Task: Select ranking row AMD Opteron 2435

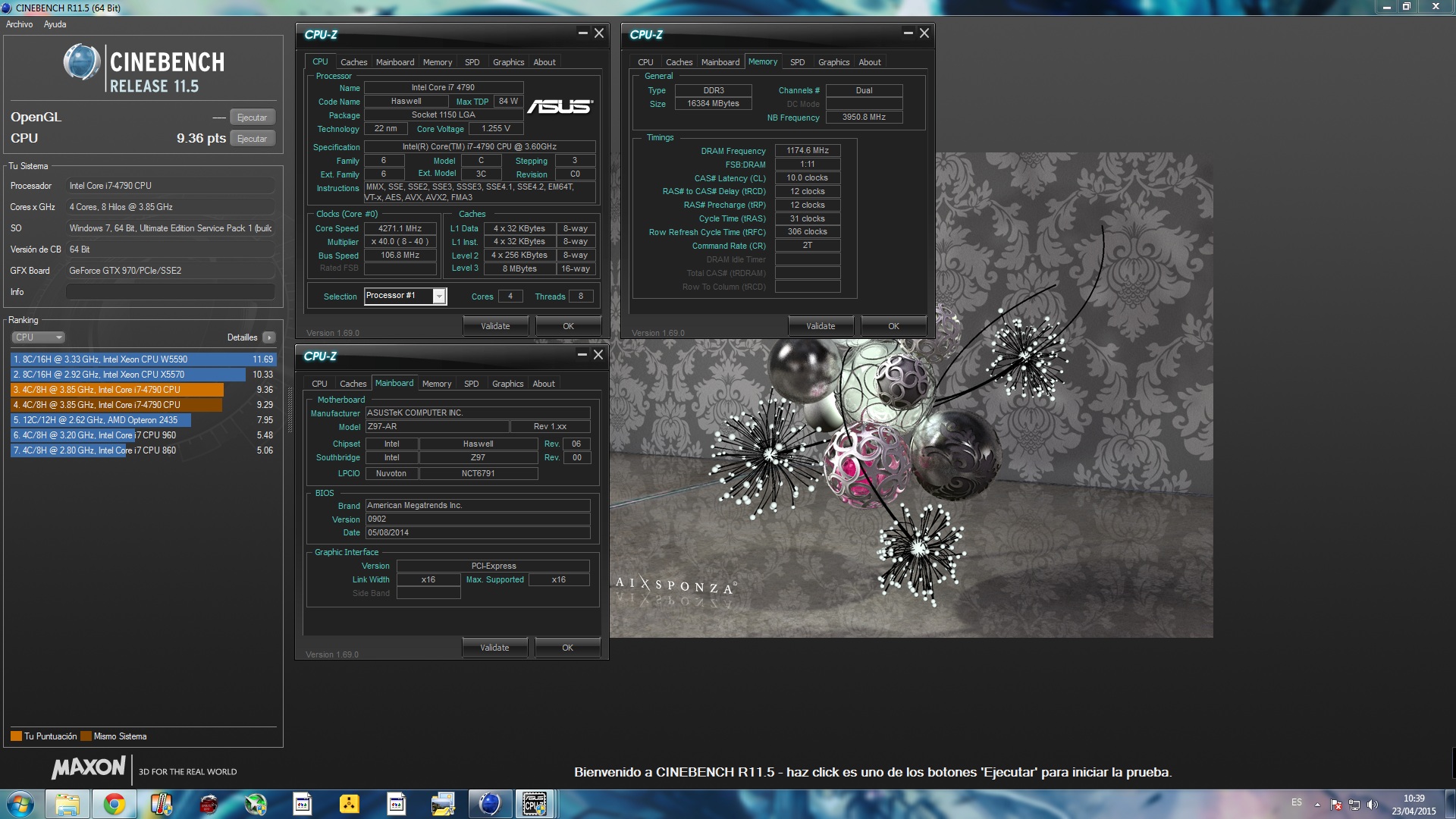Action: pos(143,420)
